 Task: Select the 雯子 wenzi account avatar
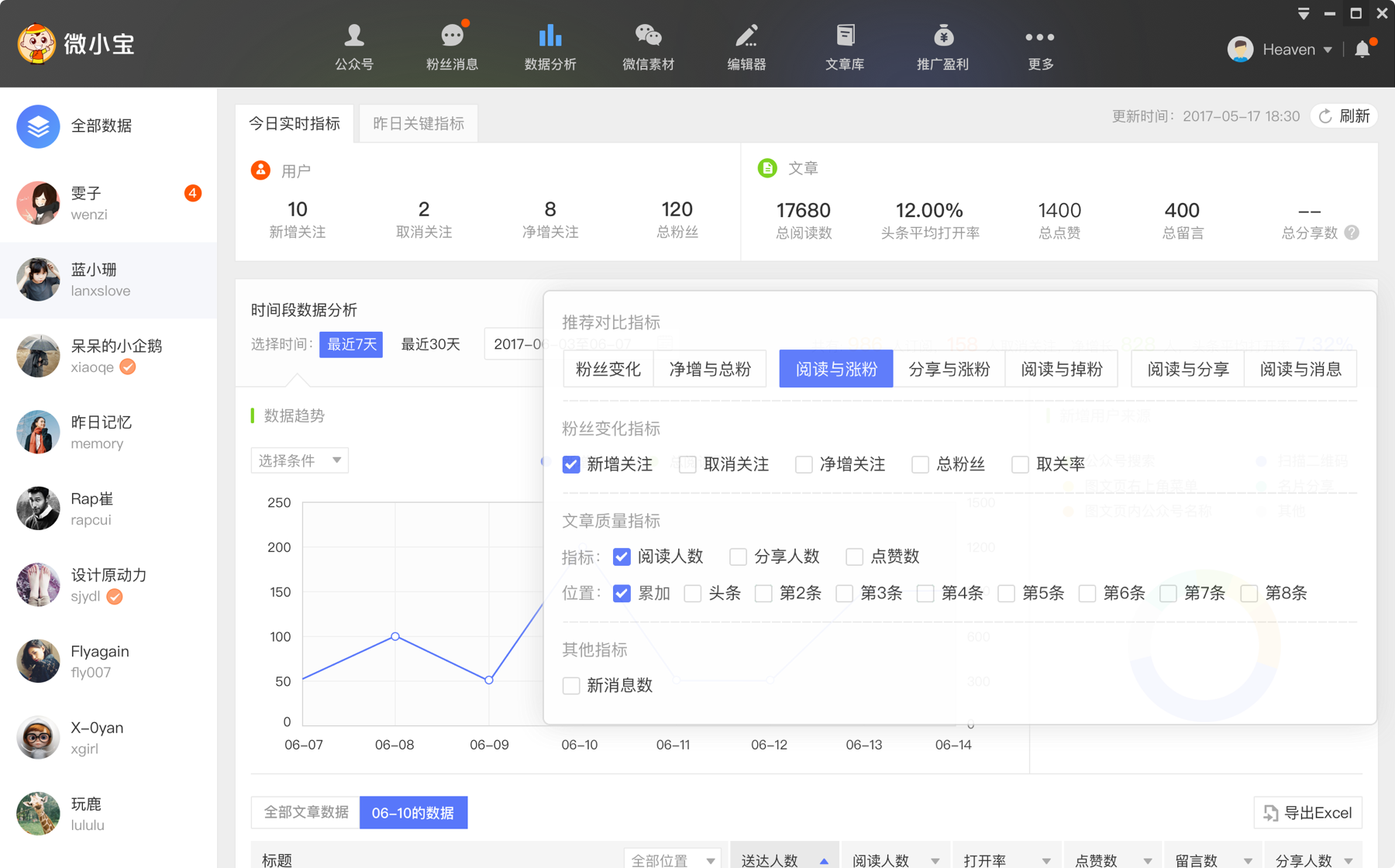(38, 203)
